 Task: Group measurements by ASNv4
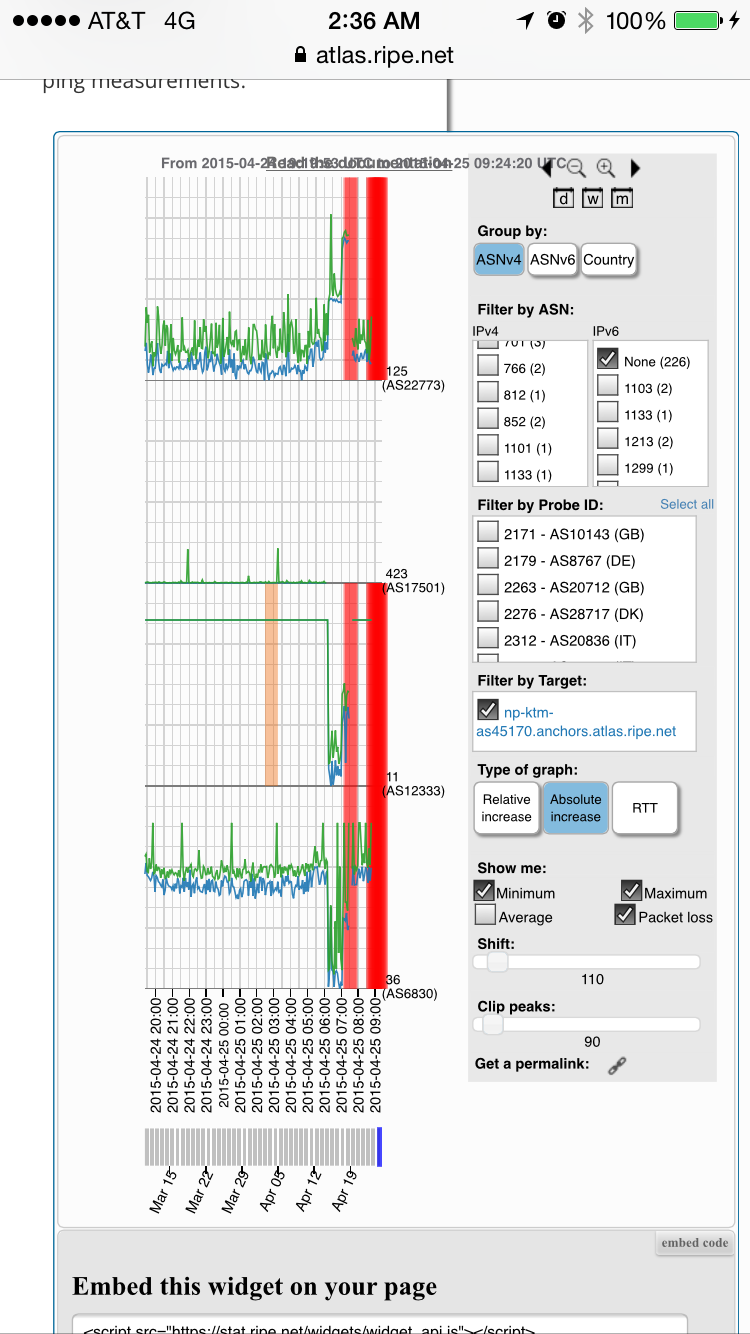coord(499,259)
